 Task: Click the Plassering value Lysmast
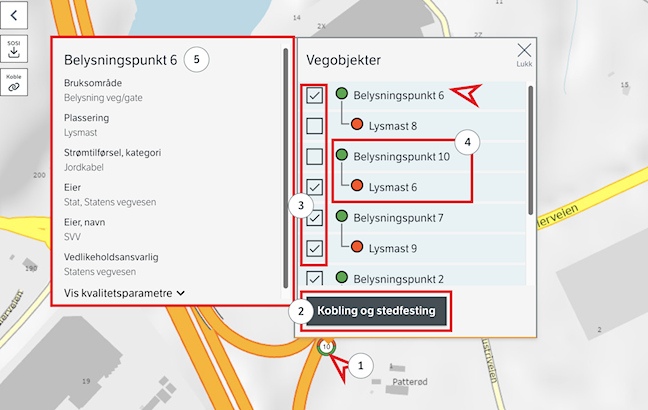coord(81,133)
